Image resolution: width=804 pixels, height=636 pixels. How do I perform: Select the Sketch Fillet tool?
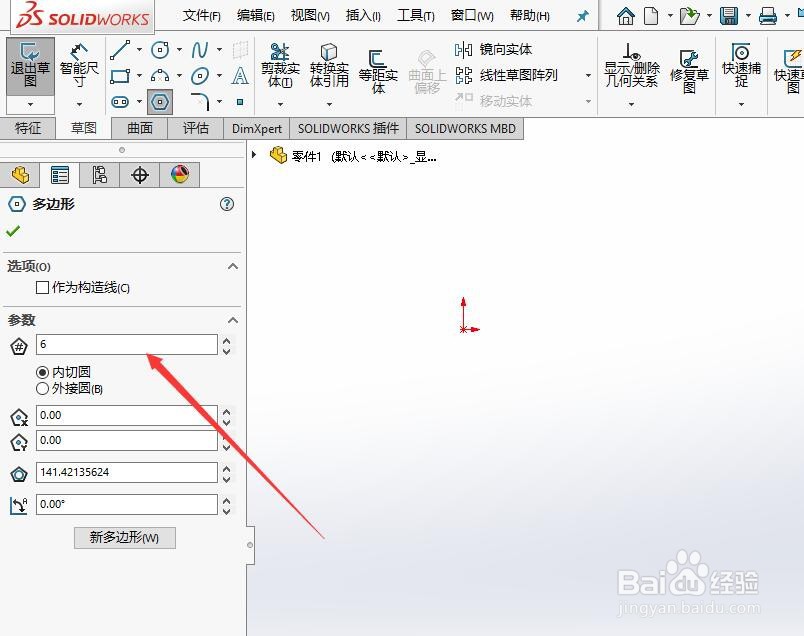click(x=199, y=102)
